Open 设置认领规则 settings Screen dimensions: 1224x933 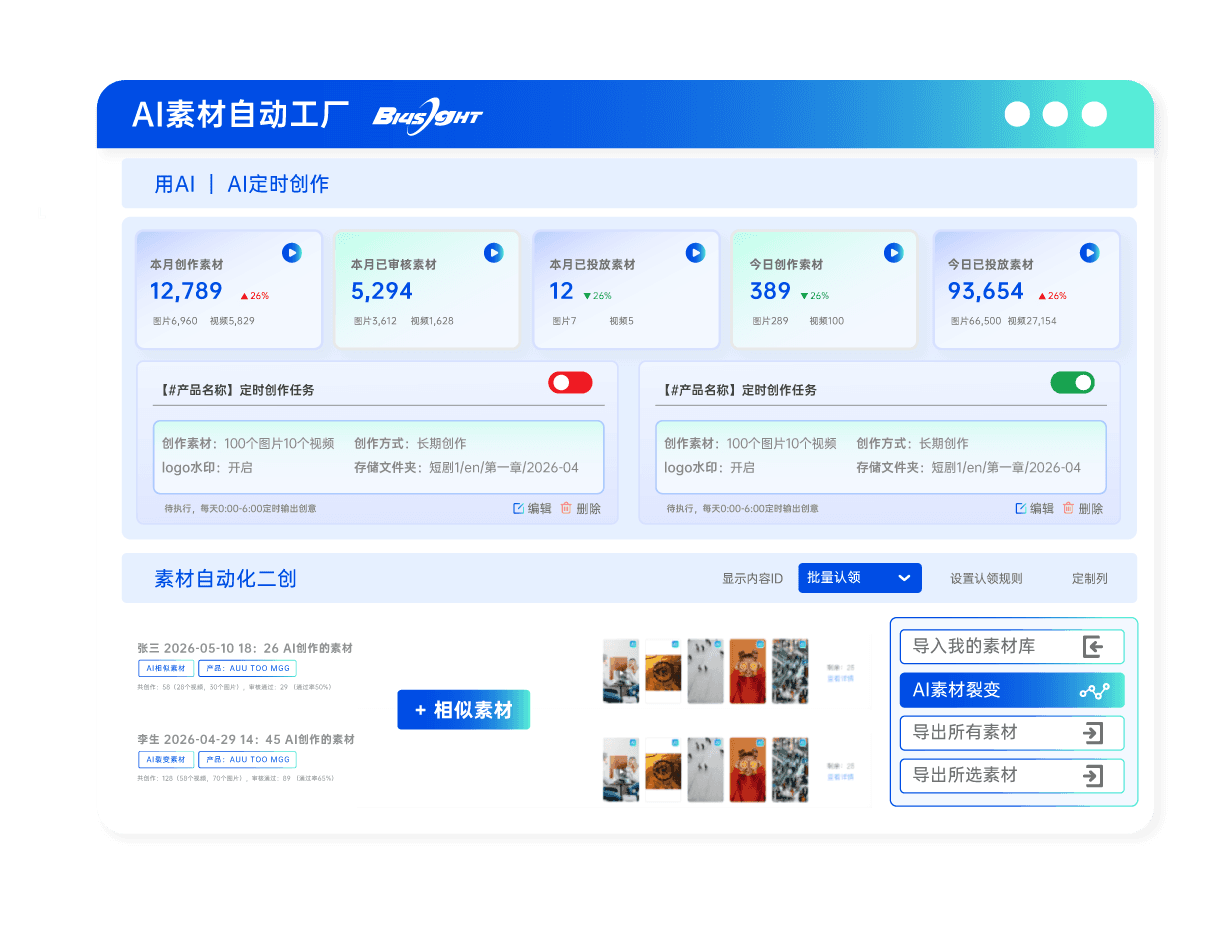coord(986,578)
